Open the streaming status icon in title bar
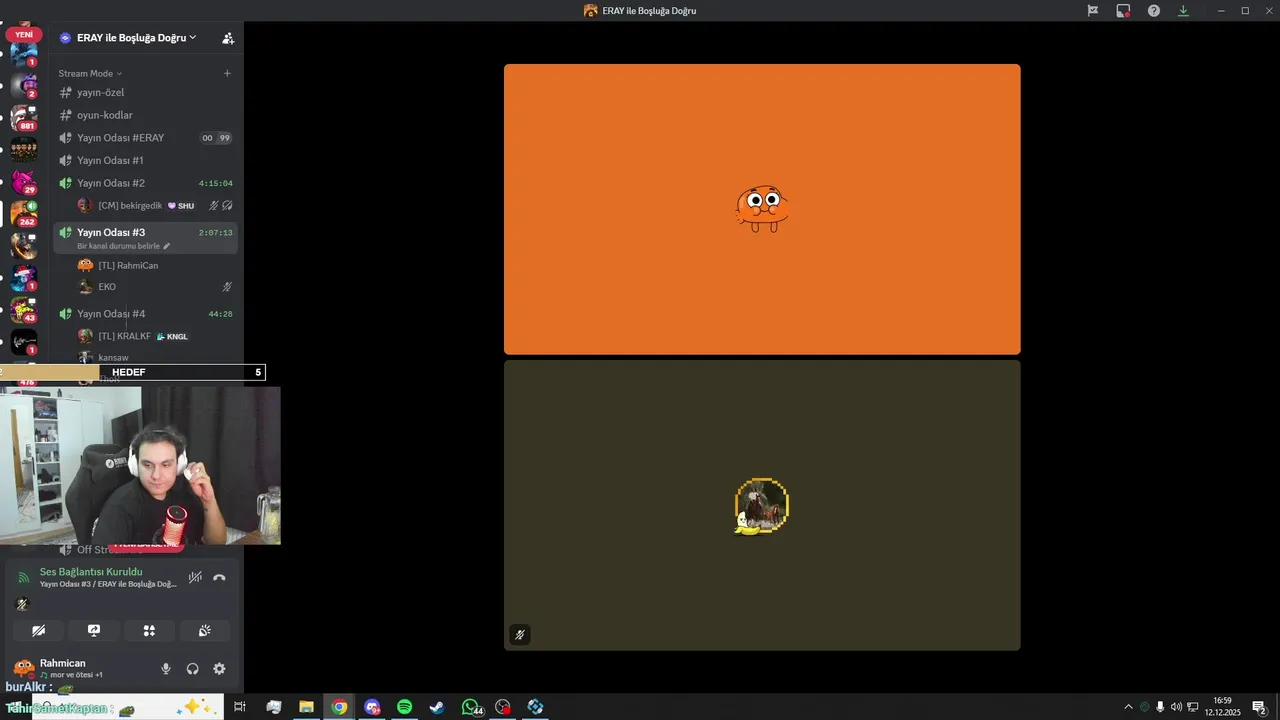The image size is (1280, 720). click(x=1123, y=10)
